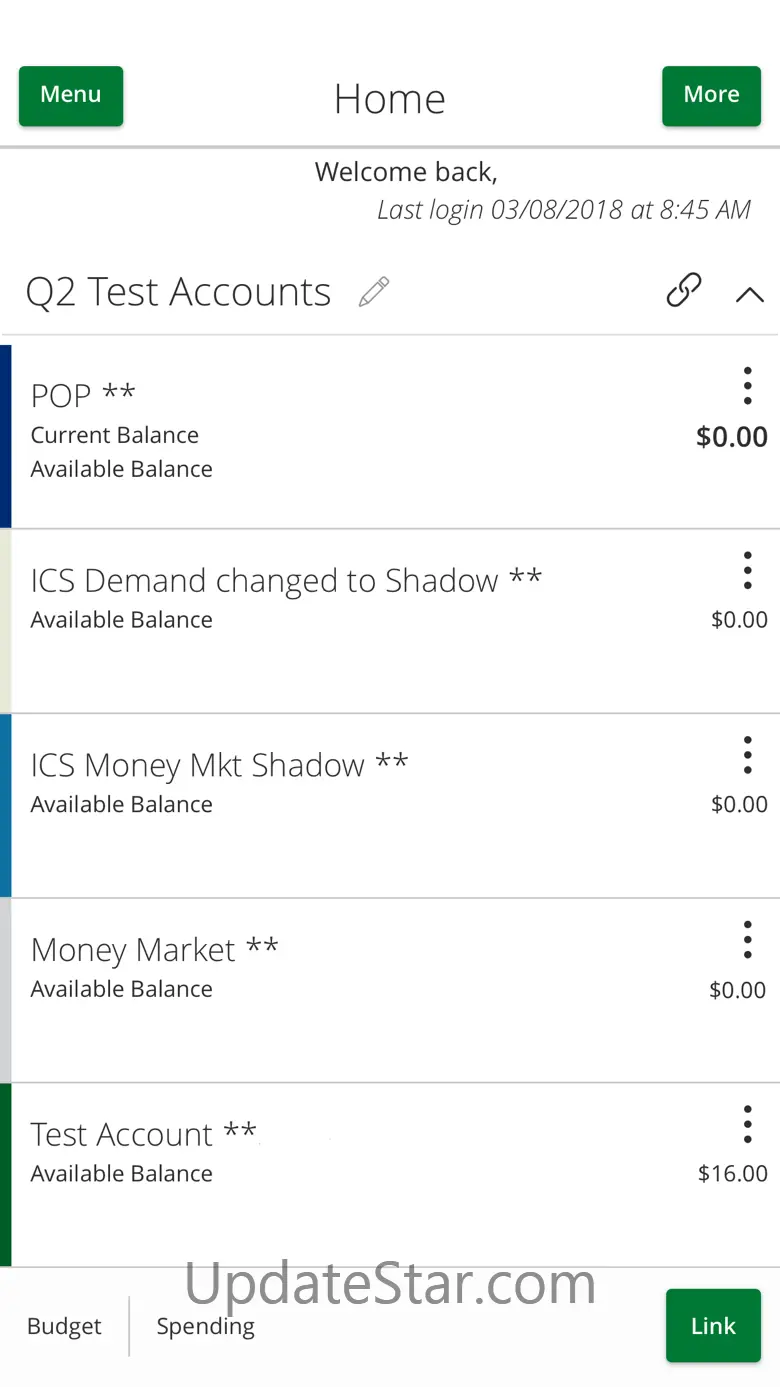Viewport: 780px width, 1387px height.
Task: Click the dark blue POP color bar
Action: [x=6, y=436]
